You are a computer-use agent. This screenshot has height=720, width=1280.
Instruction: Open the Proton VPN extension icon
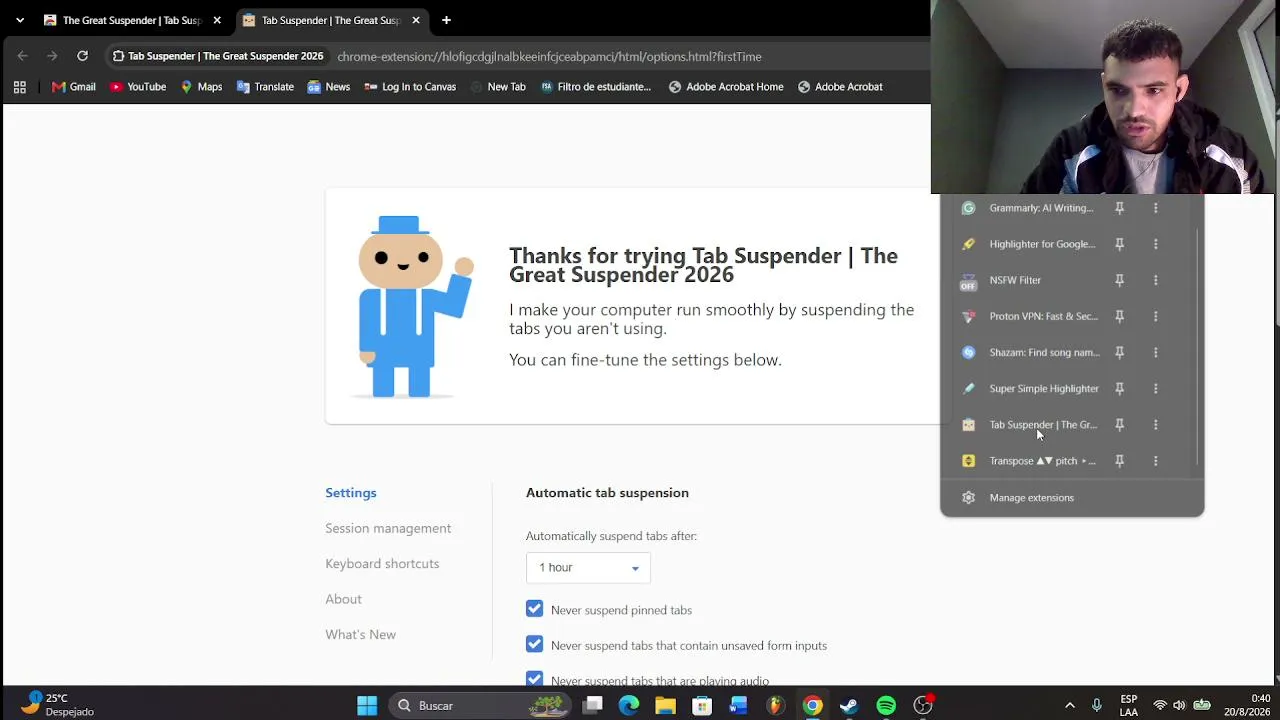968,316
